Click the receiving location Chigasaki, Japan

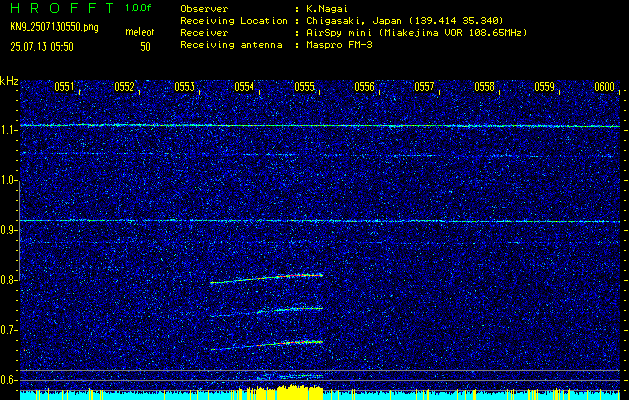[x=353, y=21]
